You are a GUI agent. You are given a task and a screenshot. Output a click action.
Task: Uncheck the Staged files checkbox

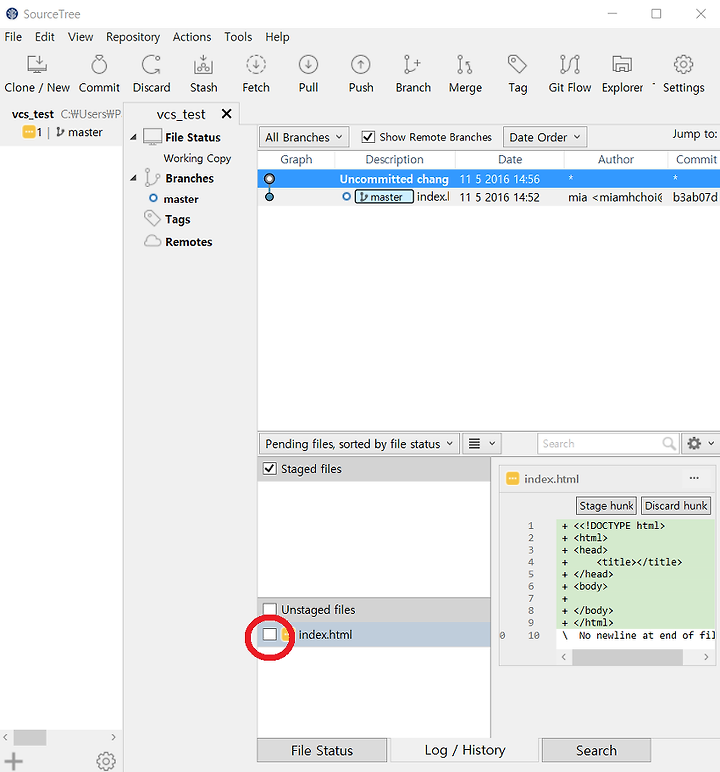coord(269,469)
